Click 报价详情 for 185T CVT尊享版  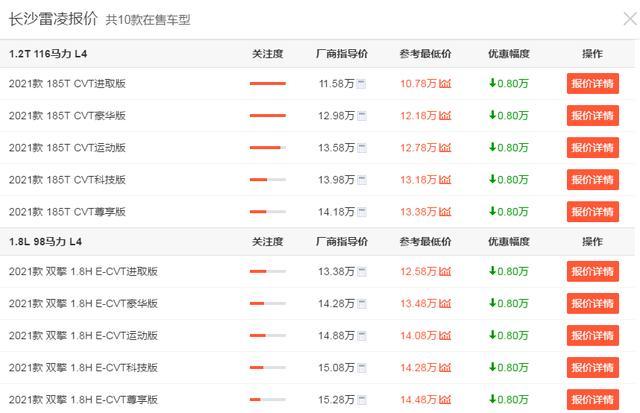click(592, 212)
